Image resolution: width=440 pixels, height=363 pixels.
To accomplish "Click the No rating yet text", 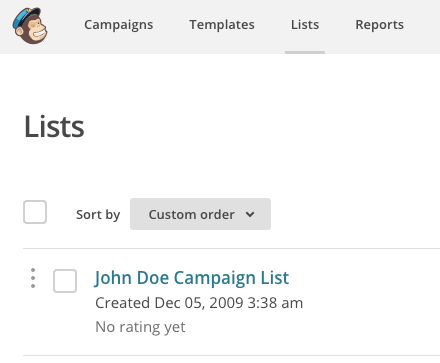I will coord(140,327).
